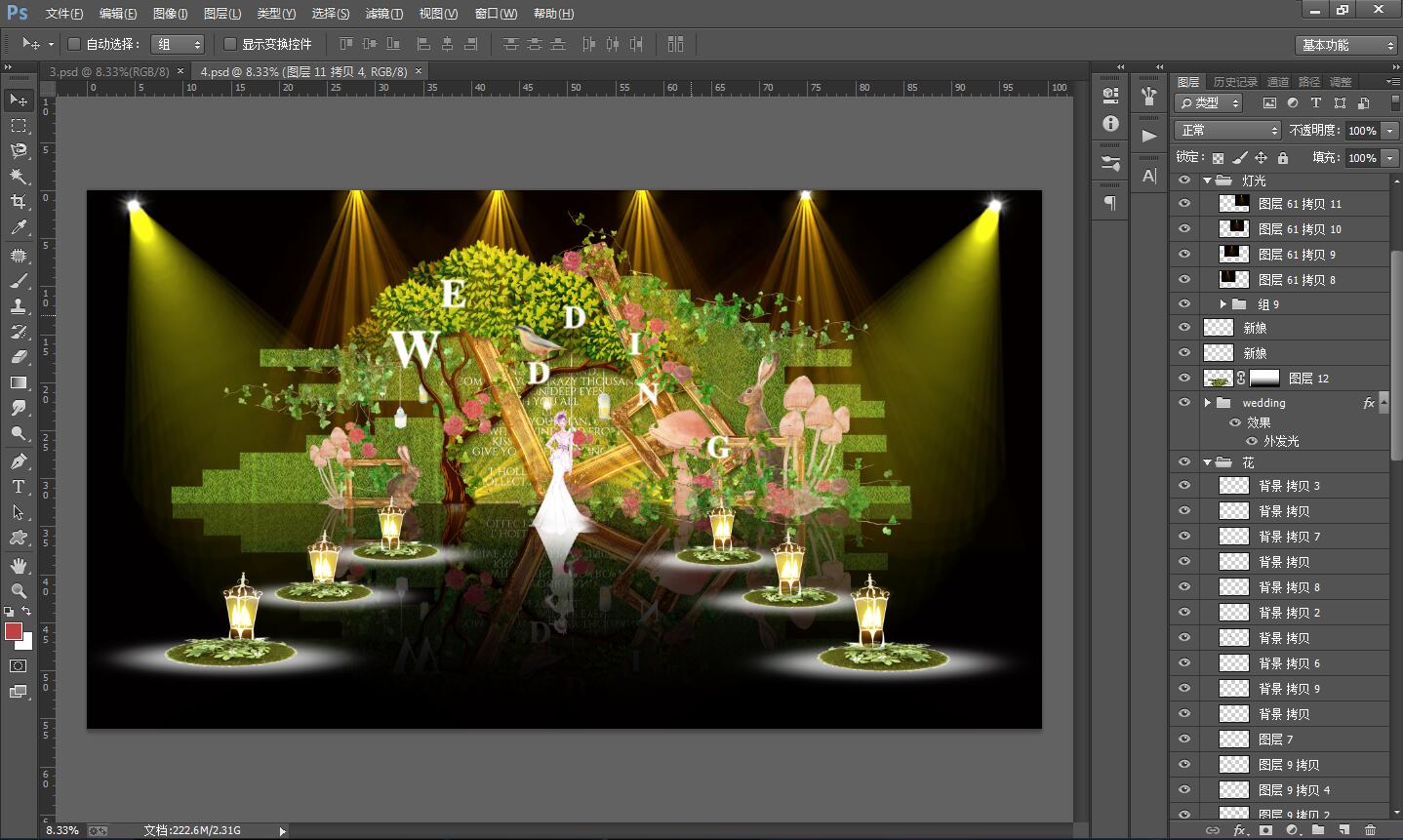Select the Eraser tool
1403x840 pixels.
coord(19,357)
